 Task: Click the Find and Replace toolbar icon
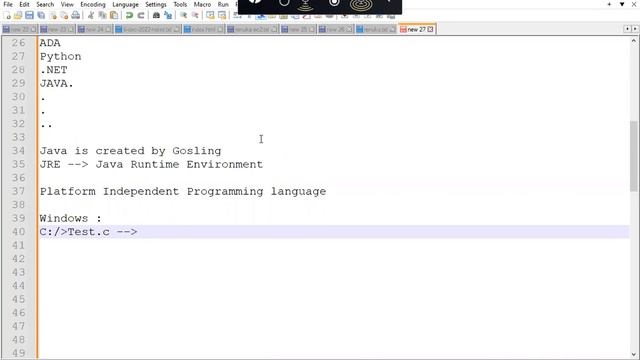point(168,16)
